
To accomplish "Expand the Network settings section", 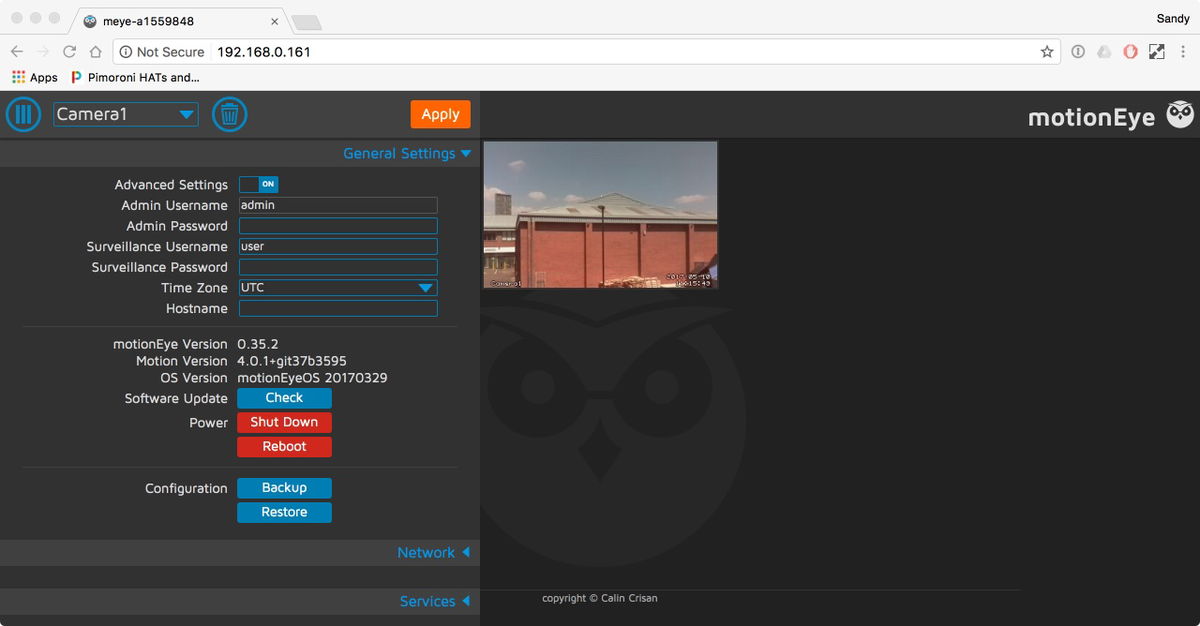I will 432,552.
